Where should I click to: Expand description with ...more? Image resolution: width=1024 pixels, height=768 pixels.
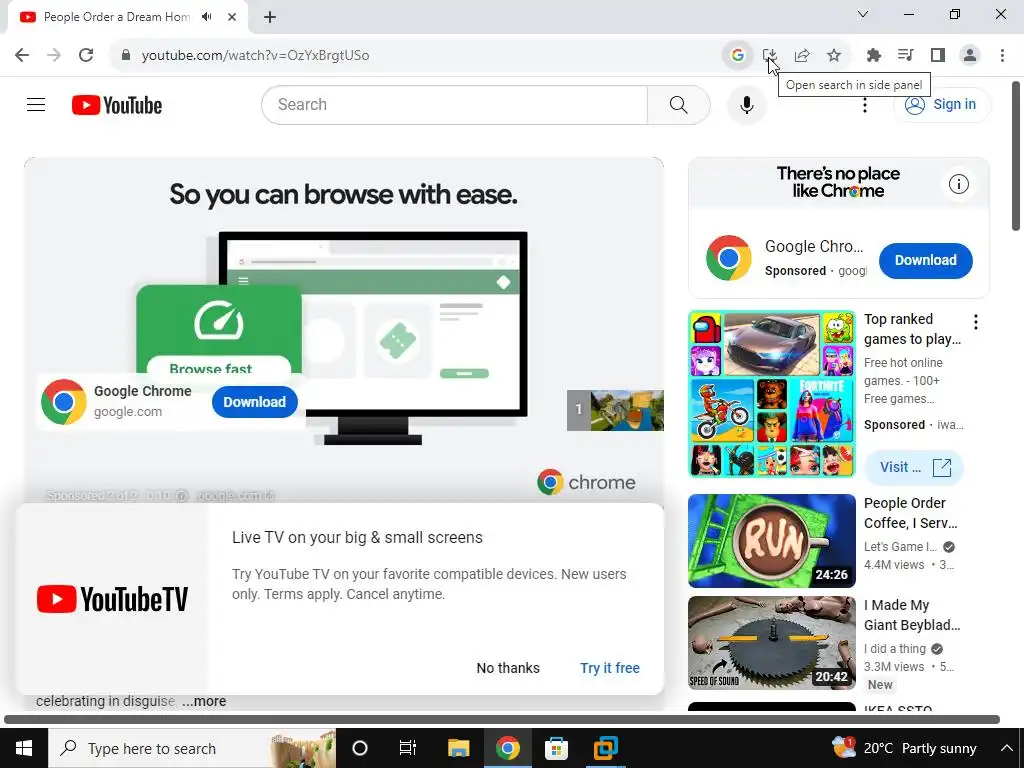point(204,701)
